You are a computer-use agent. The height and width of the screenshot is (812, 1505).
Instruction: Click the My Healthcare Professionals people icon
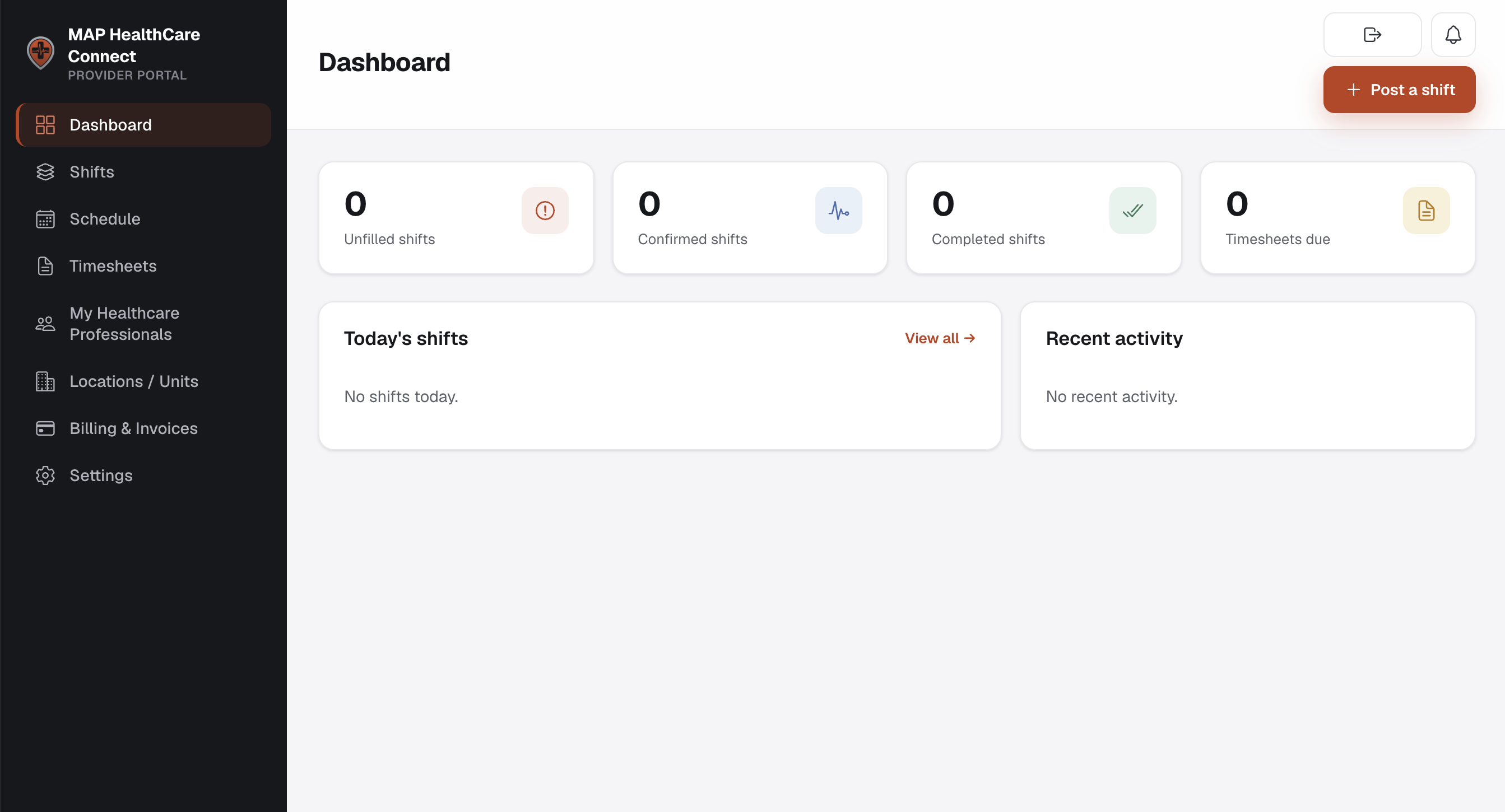[45, 323]
